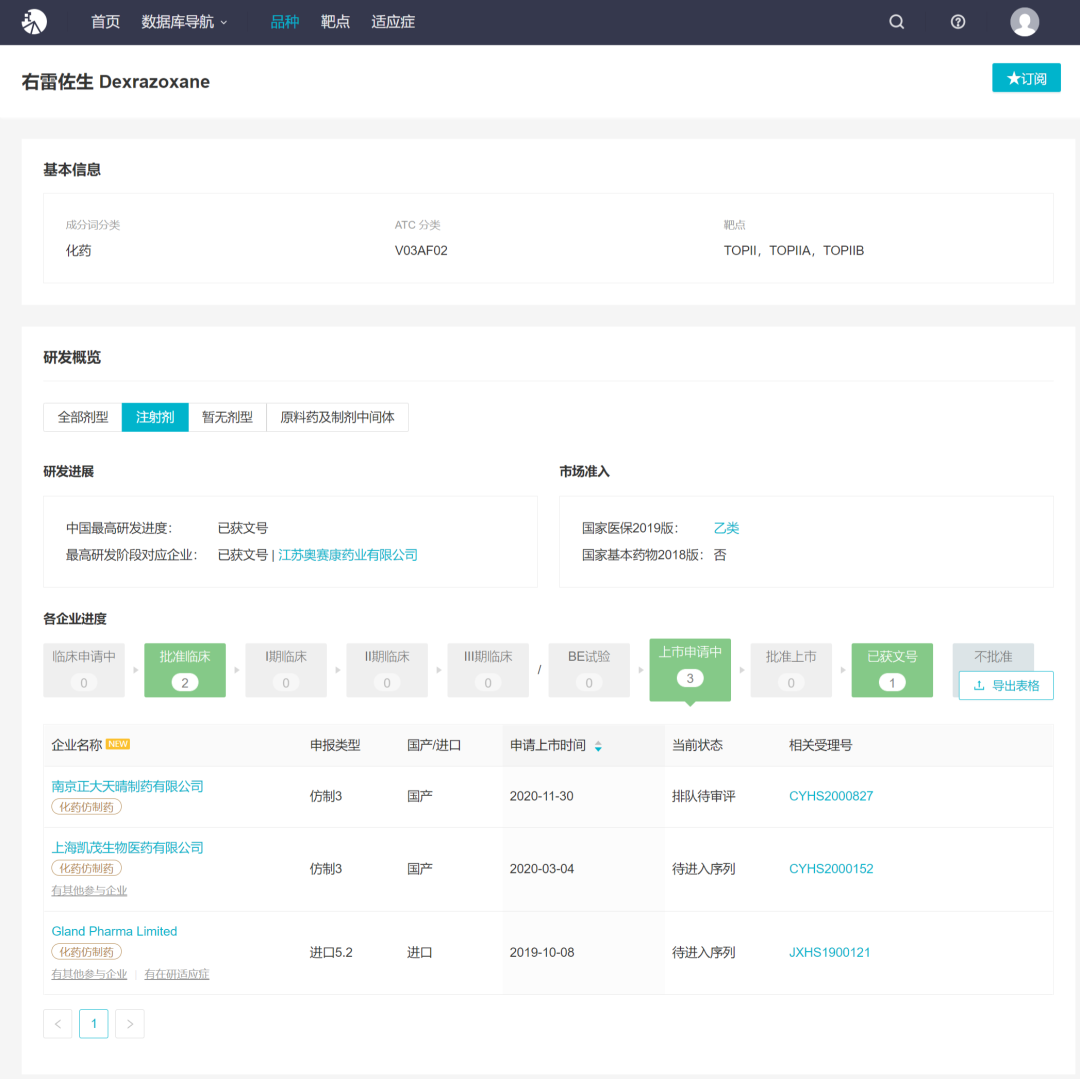Click 化药仿制药 tag under Gland Pharma

(87, 952)
